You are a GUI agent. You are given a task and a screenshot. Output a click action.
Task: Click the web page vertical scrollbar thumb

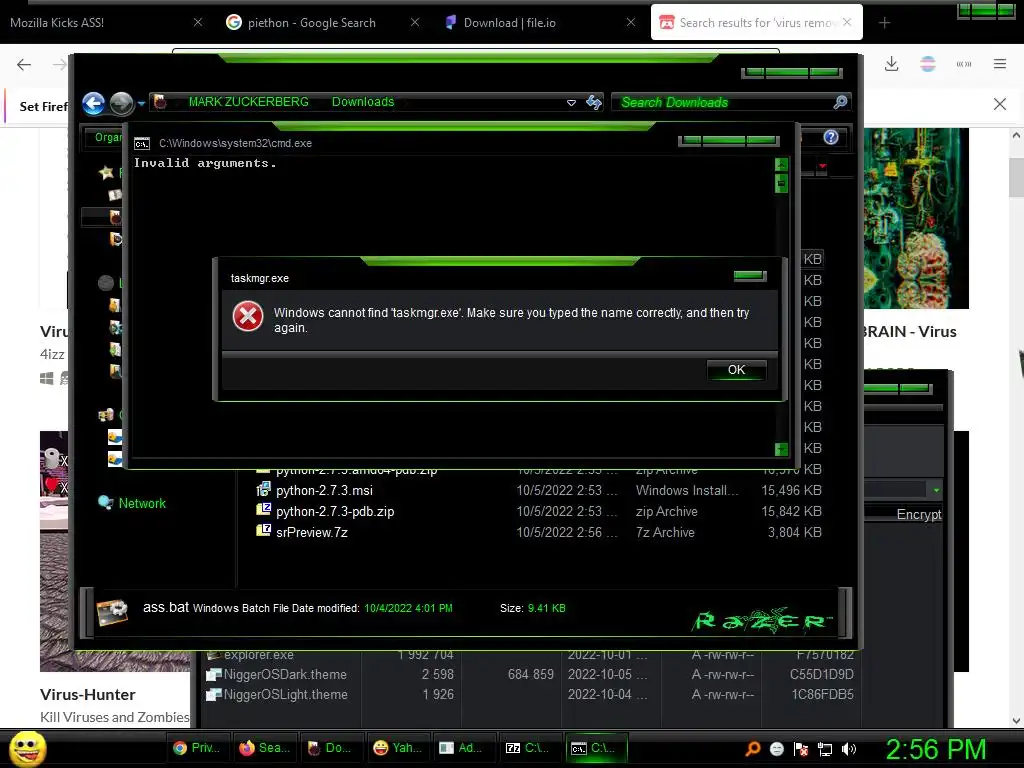(1016, 177)
